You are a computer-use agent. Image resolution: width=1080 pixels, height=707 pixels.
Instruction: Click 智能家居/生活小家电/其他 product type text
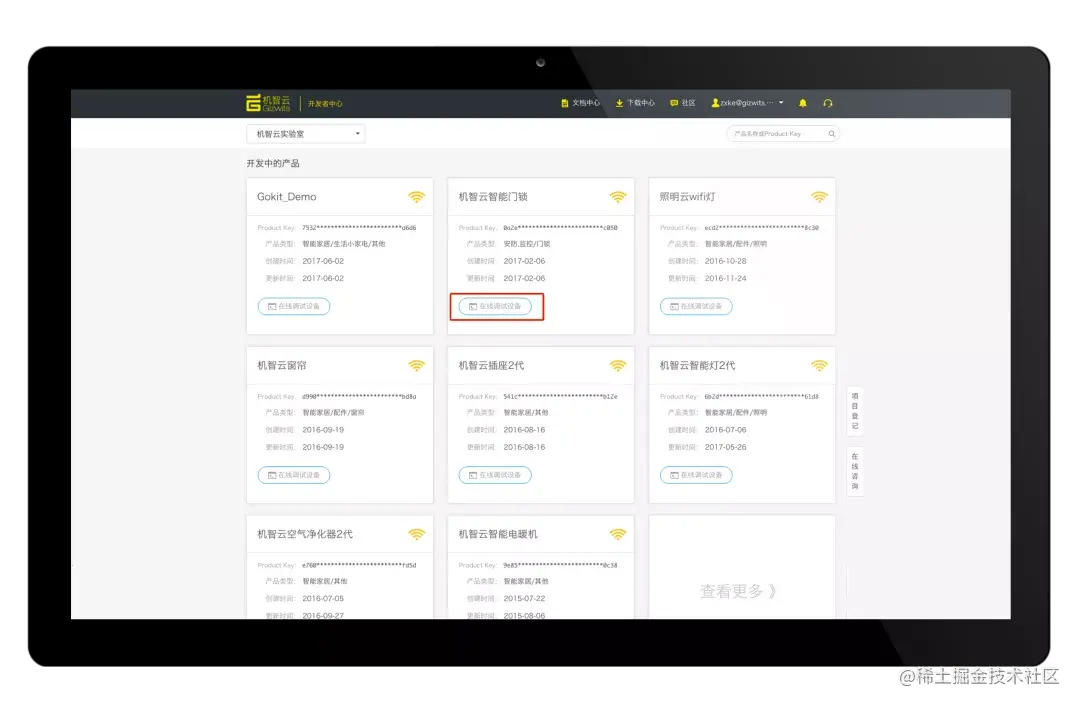tap(344, 244)
